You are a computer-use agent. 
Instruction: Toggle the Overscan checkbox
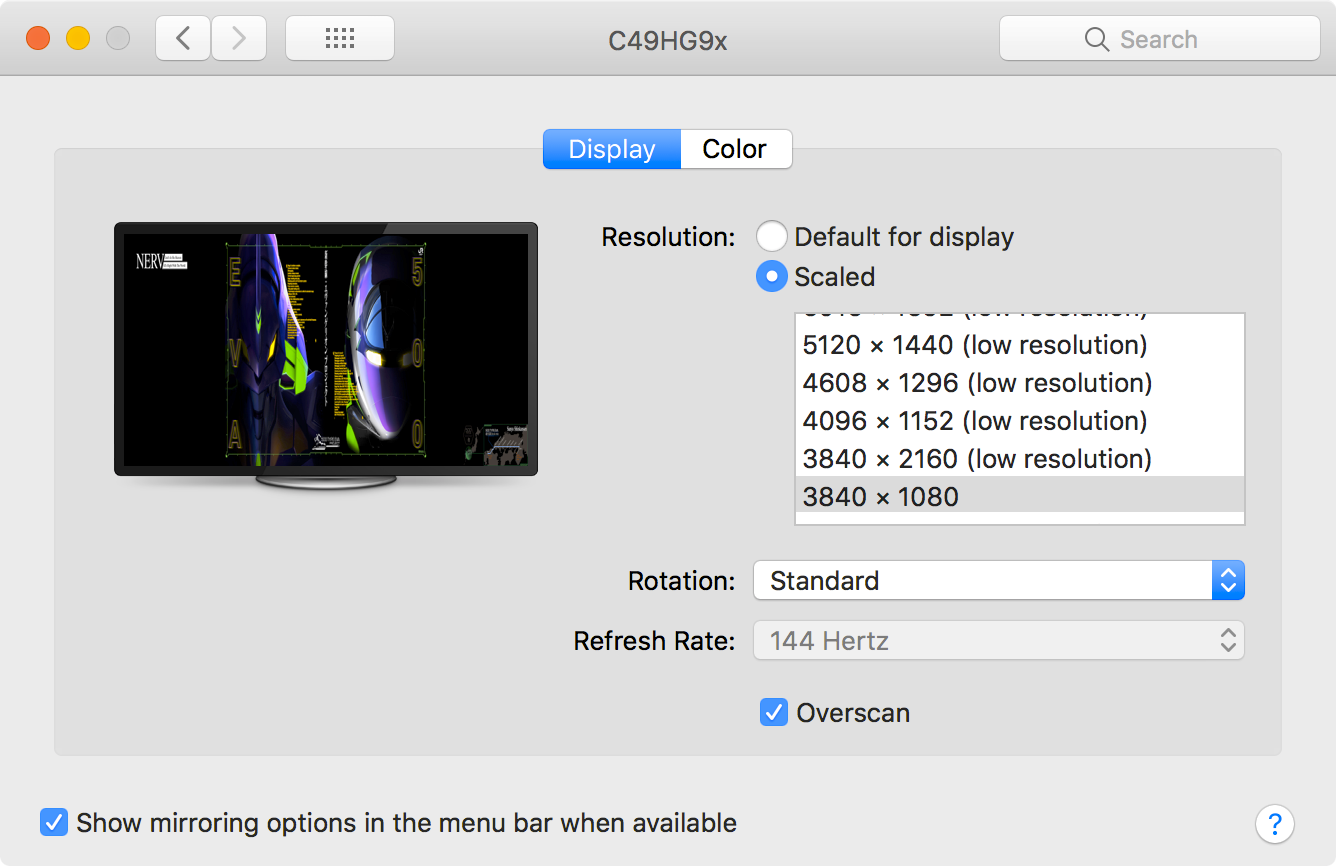click(774, 713)
